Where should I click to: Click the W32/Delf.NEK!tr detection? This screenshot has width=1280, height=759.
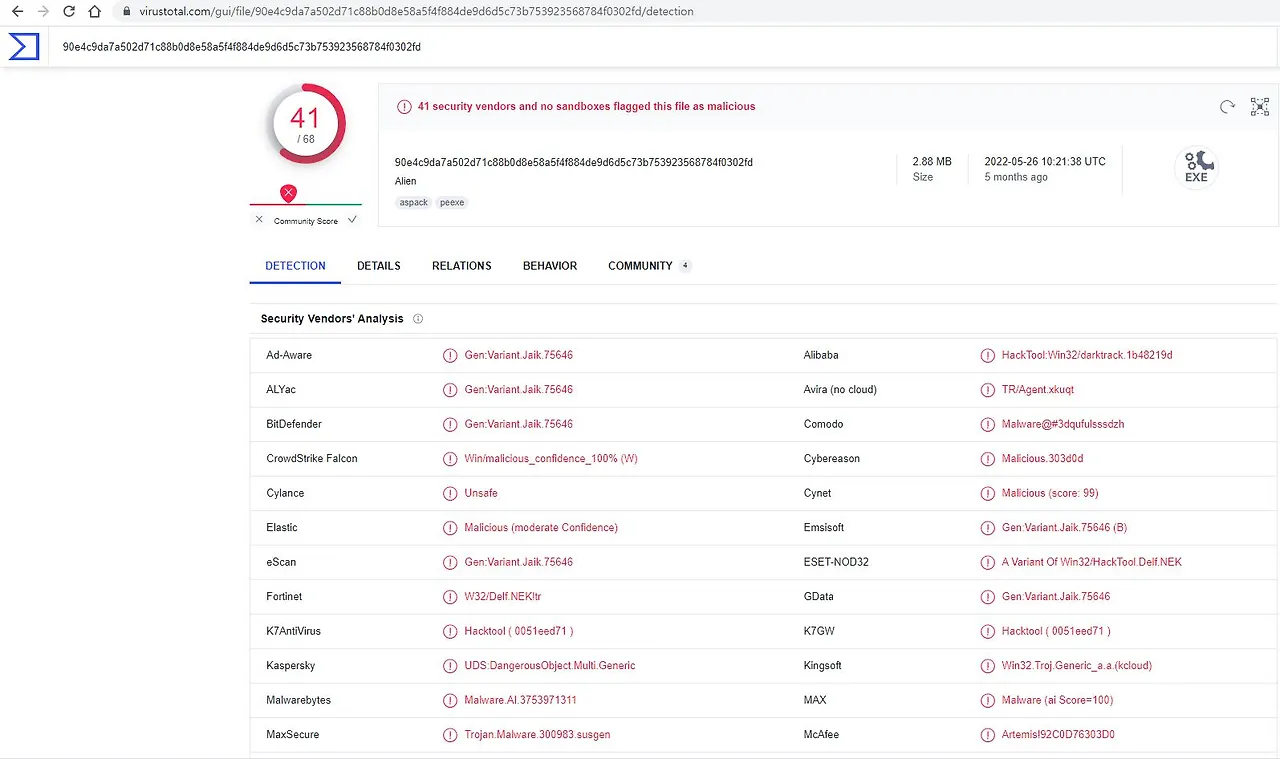pos(503,597)
